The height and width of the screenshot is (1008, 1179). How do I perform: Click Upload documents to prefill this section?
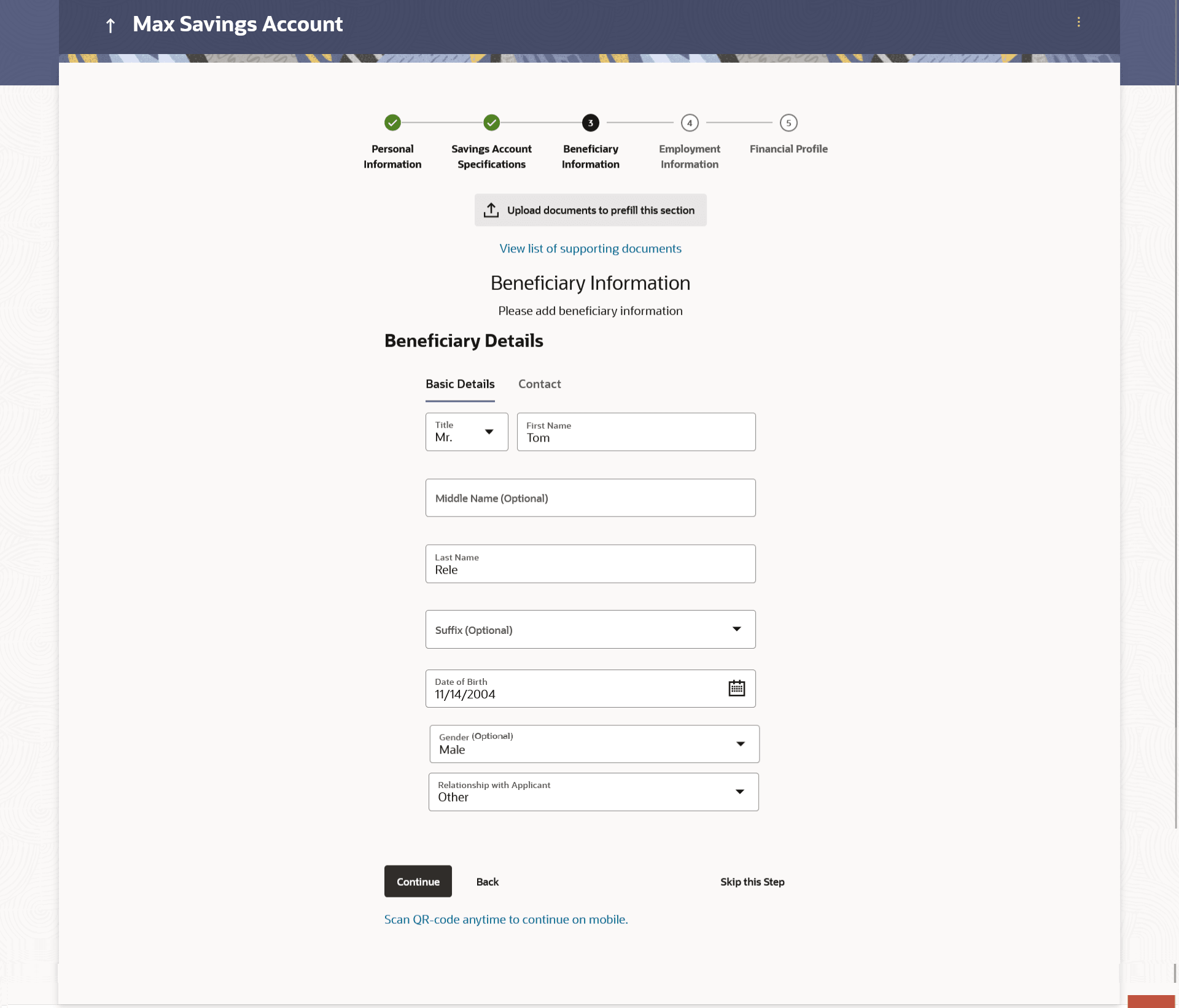(x=590, y=210)
